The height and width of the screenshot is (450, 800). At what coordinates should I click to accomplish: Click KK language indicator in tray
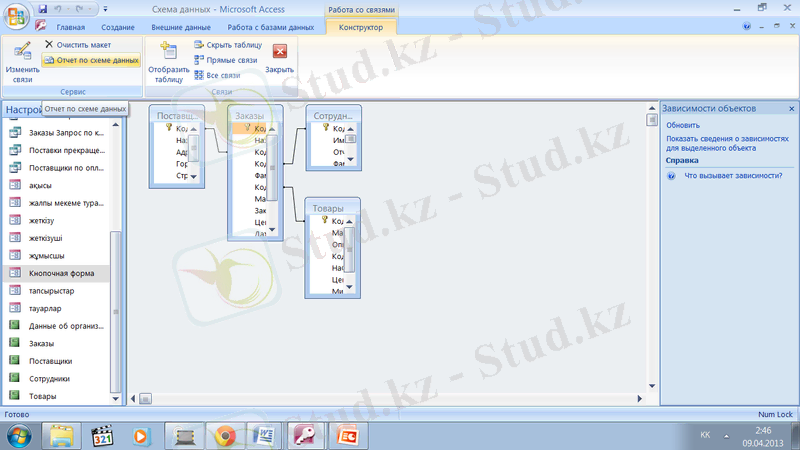pyautogui.click(x=705, y=435)
